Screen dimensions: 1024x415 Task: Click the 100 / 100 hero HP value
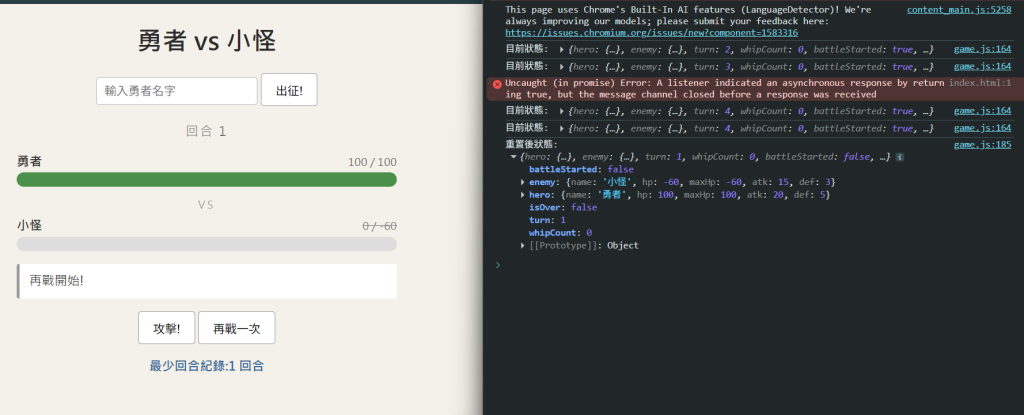point(372,162)
